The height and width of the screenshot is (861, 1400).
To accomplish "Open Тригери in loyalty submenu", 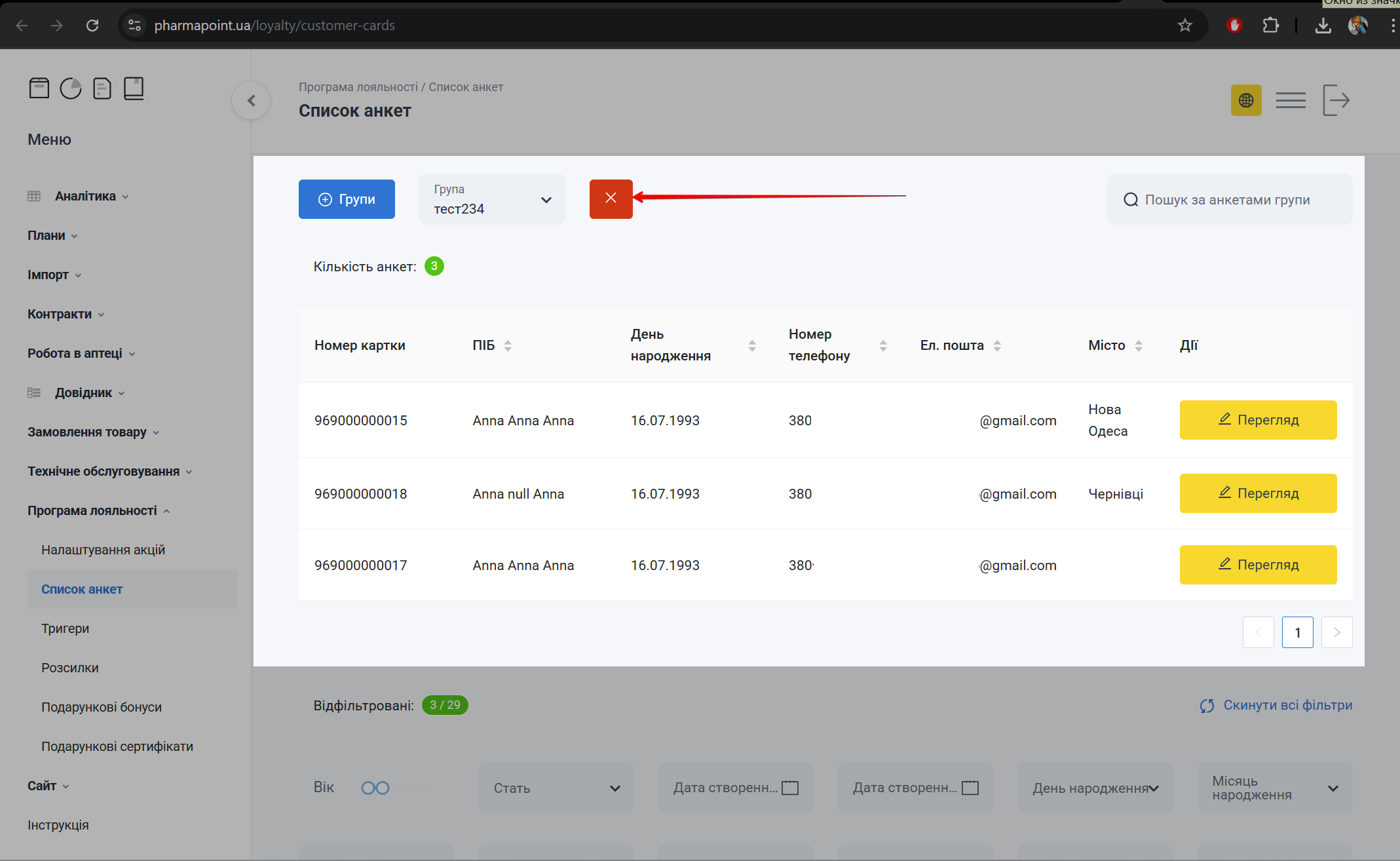I will (x=65, y=628).
